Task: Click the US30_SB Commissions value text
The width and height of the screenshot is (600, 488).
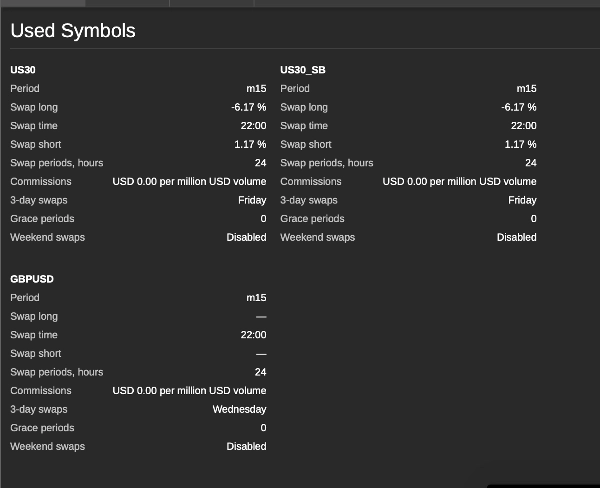Action: point(459,181)
